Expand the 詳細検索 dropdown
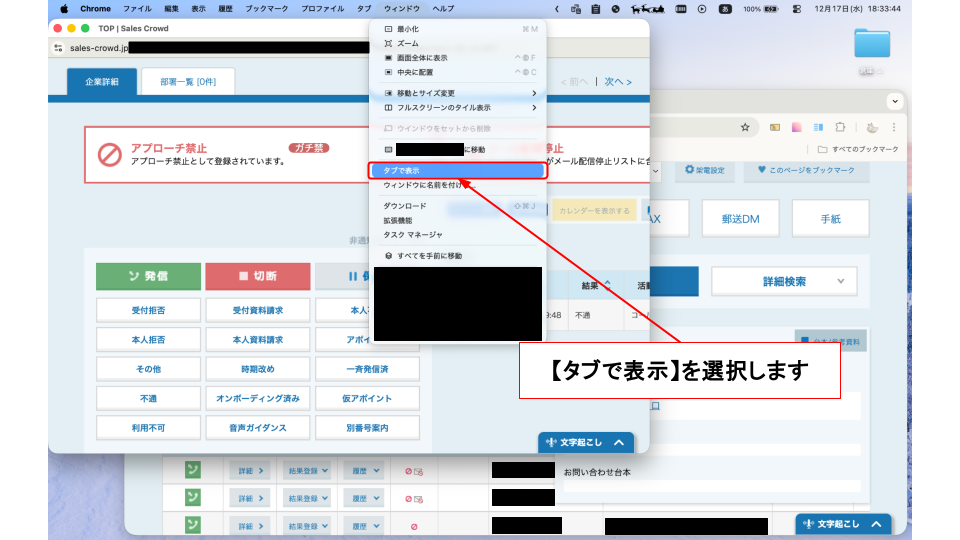960x540 pixels. pos(783,282)
